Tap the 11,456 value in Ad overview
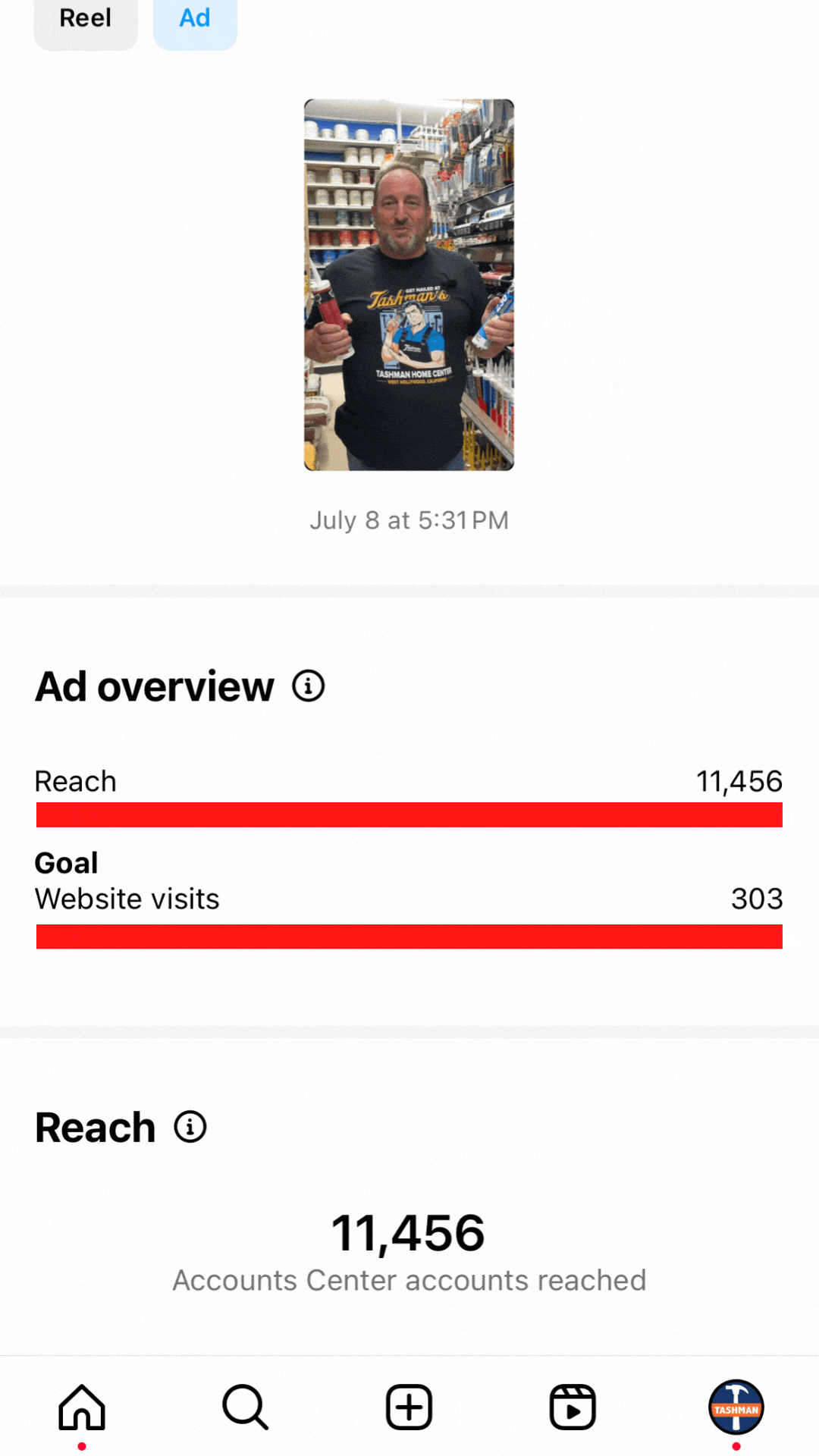819x1456 pixels. point(739,782)
